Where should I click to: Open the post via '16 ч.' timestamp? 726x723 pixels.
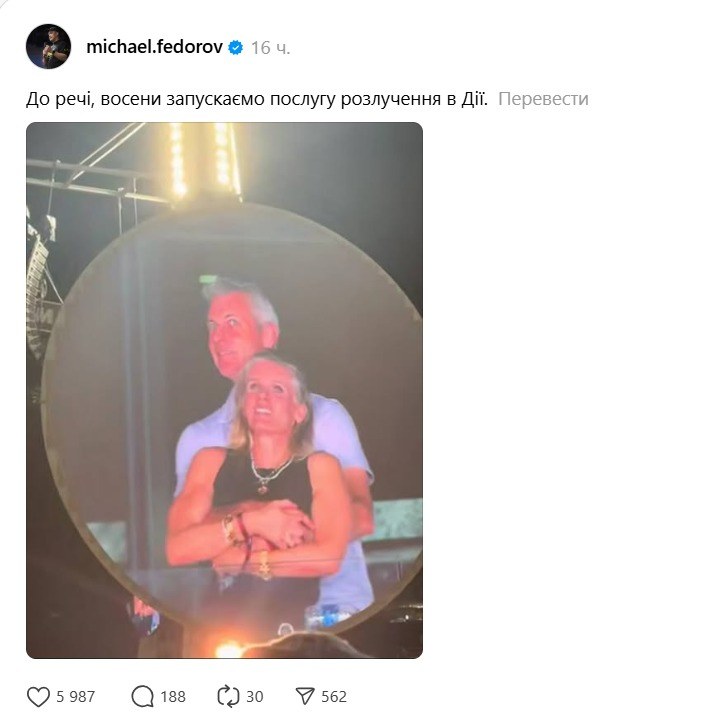point(270,48)
